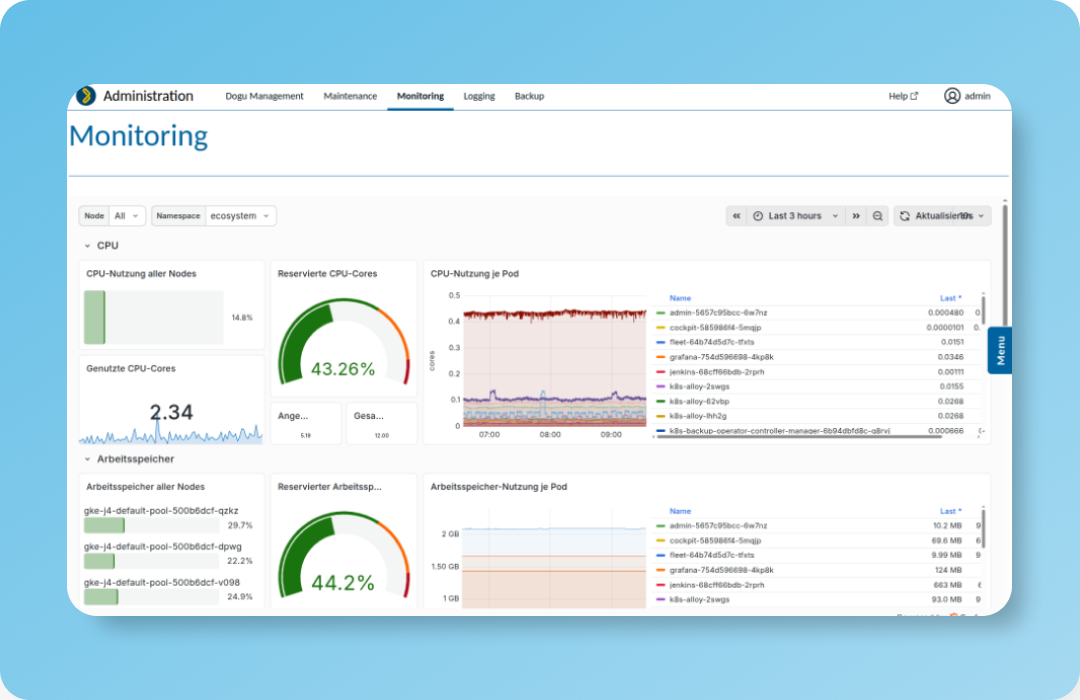The image size is (1080, 700).
Task: Toggle k8s-alloy-lhh2g series in CPU legend
Action: tap(698, 416)
